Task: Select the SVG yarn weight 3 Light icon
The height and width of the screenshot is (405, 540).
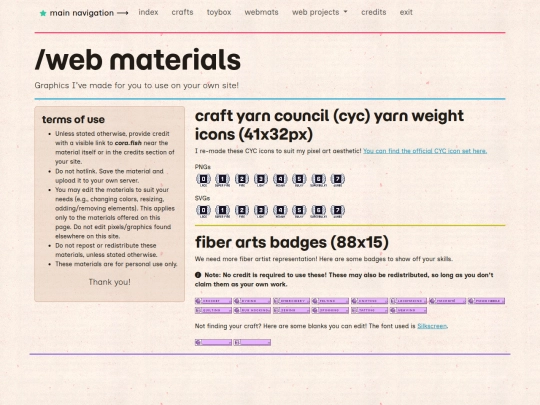Action: point(261,211)
